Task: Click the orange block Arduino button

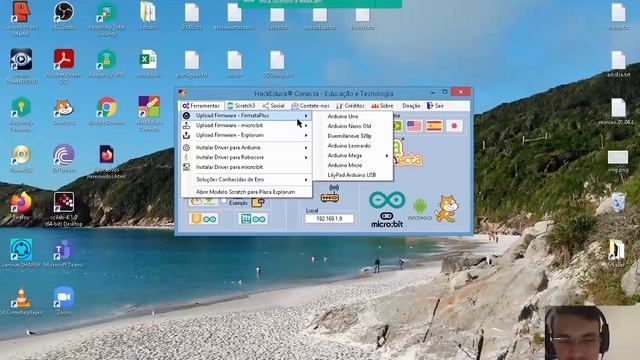Action: 203,219
